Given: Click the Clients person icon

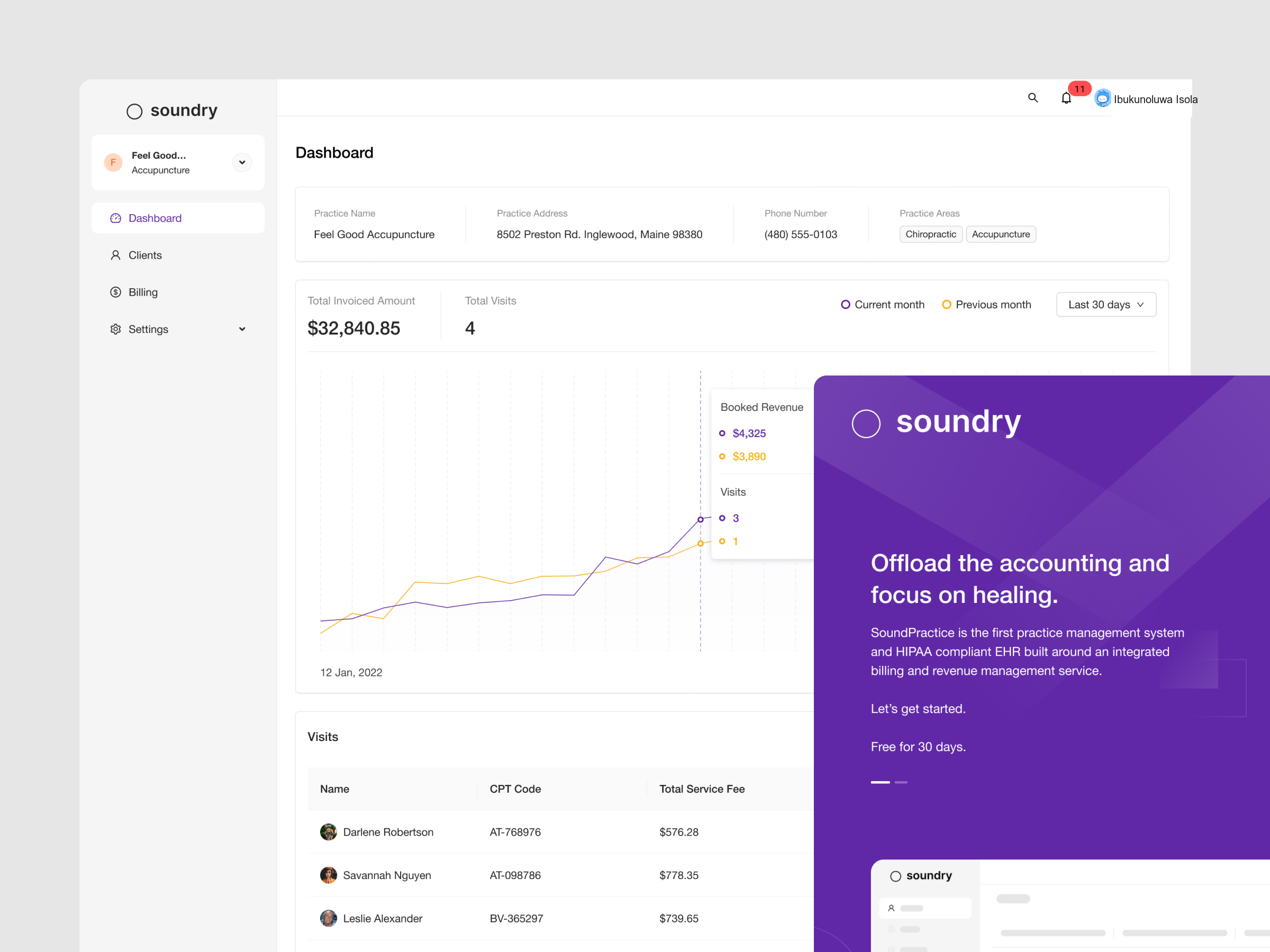Looking at the screenshot, I should pyautogui.click(x=115, y=255).
